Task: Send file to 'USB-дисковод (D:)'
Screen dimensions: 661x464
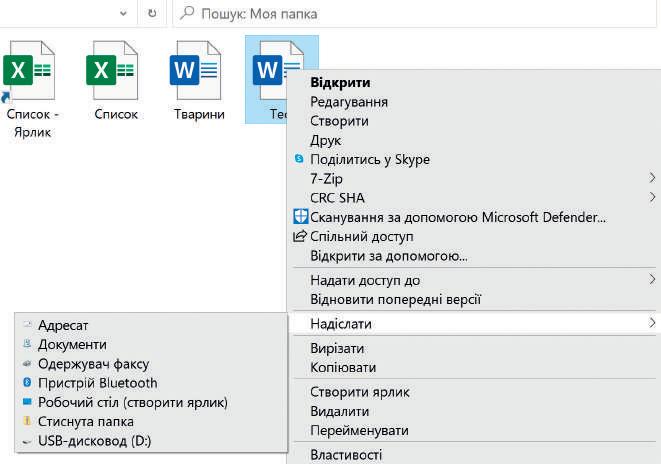Action: [94, 440]
